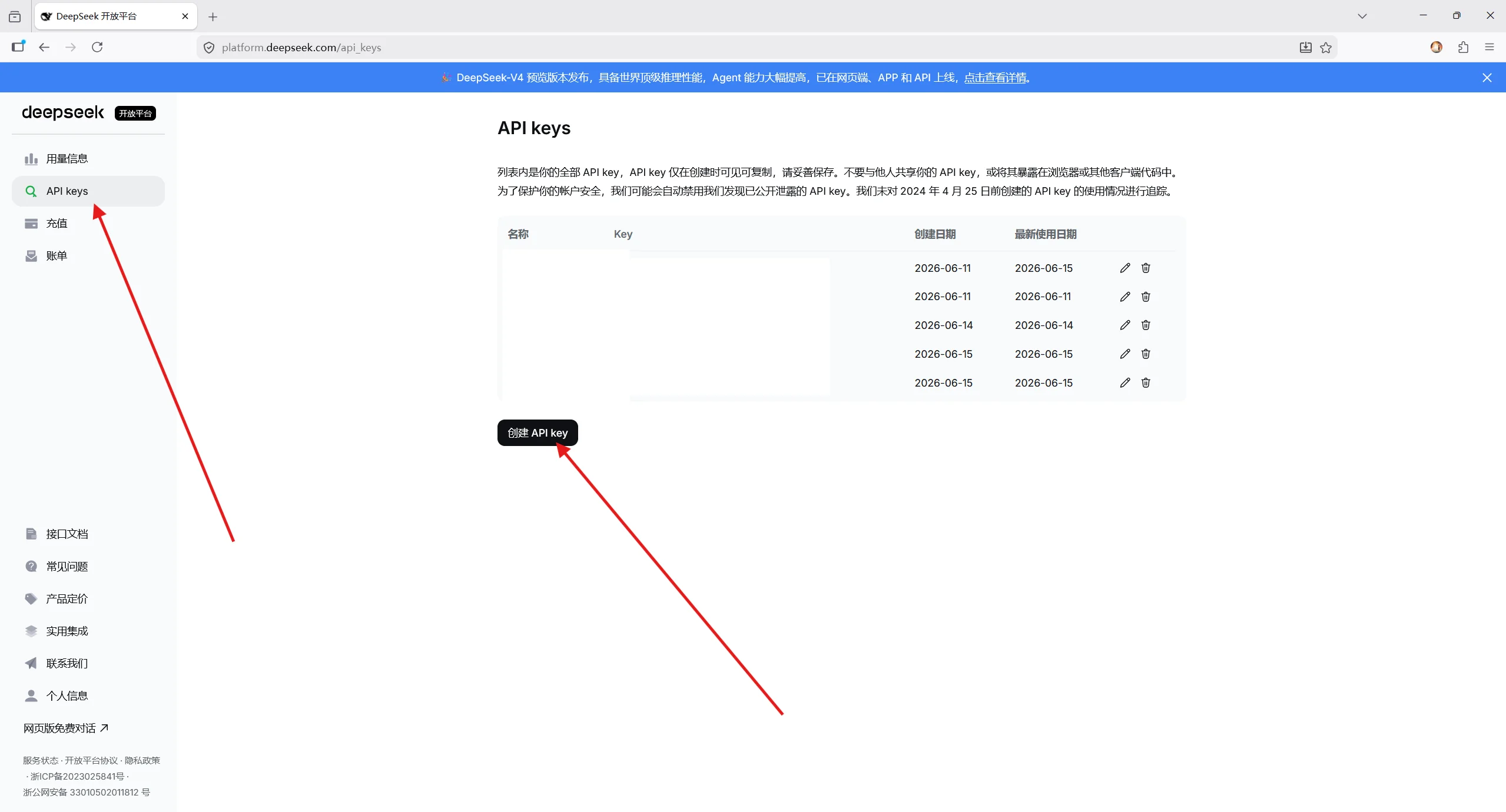
Task: Click the Key column header
Action: pyautogui.click(x=623, y=234)
